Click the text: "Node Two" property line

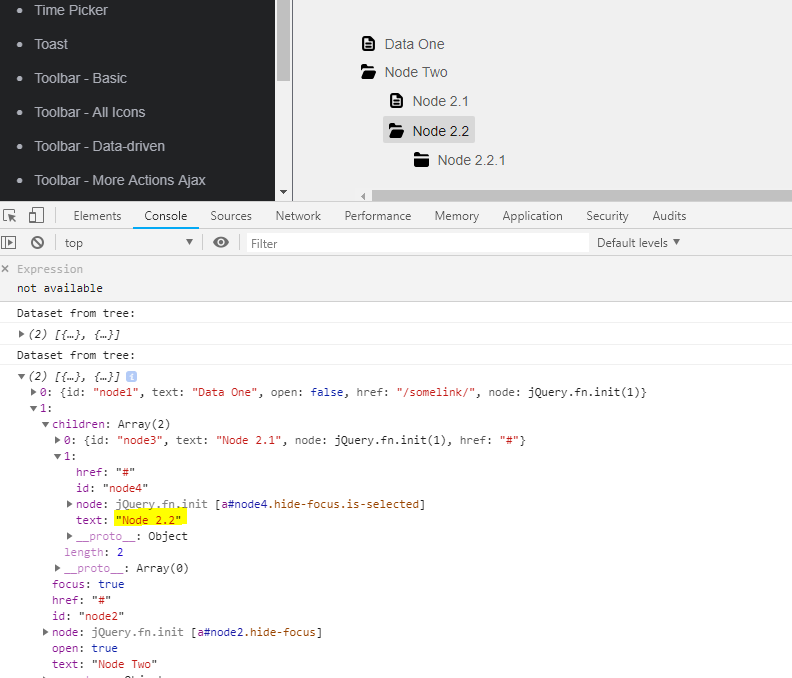coord(104,664)
